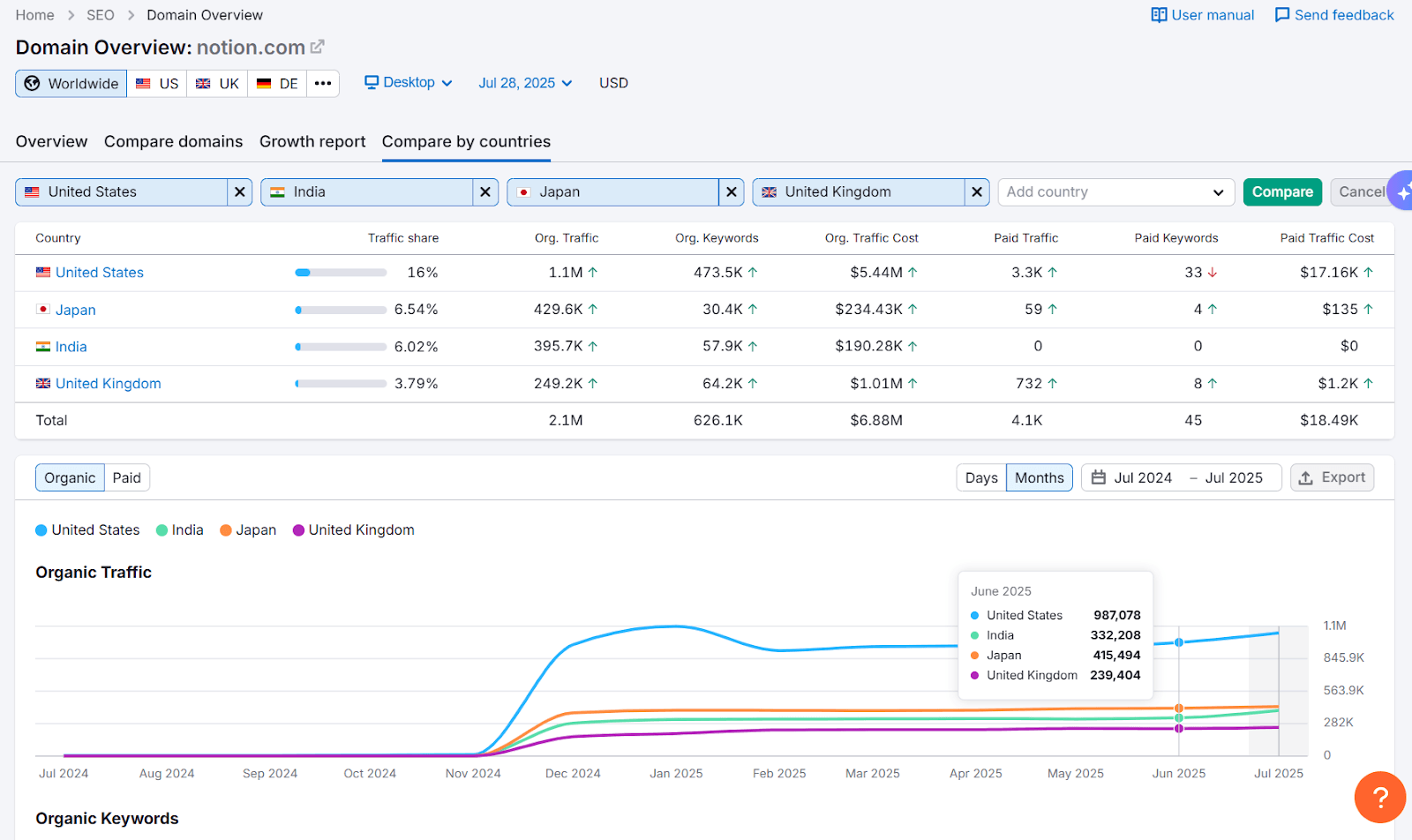1412x840 pixels.
Task: Switch to the Growth report tab
Action: click(x=312, y=141)
